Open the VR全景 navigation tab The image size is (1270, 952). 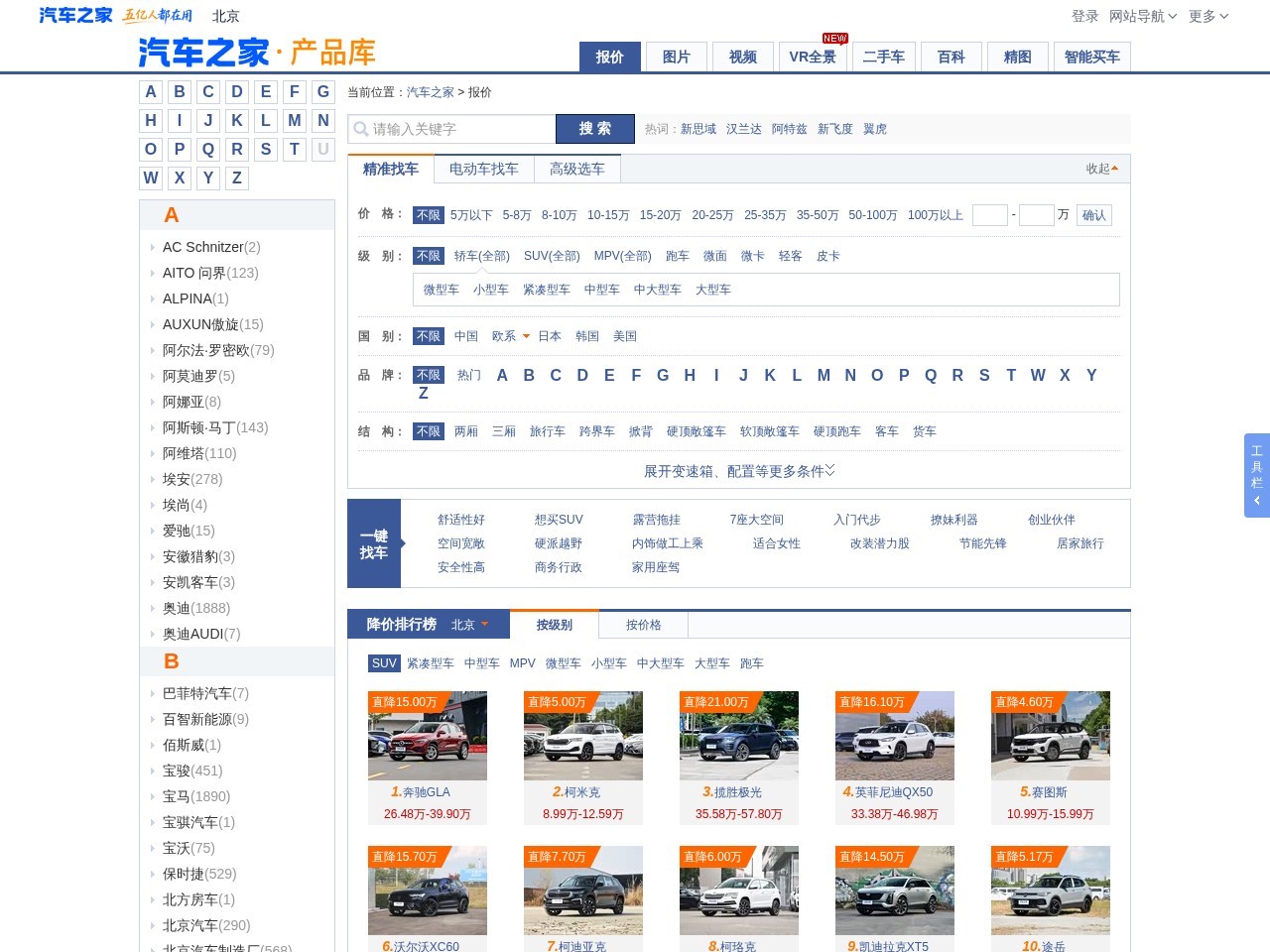pos(813,57)
